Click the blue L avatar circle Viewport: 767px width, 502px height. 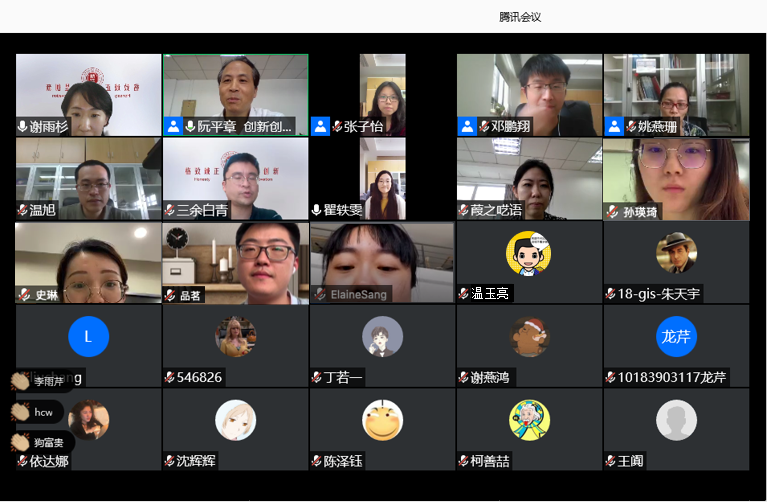(x=89, y=337)
